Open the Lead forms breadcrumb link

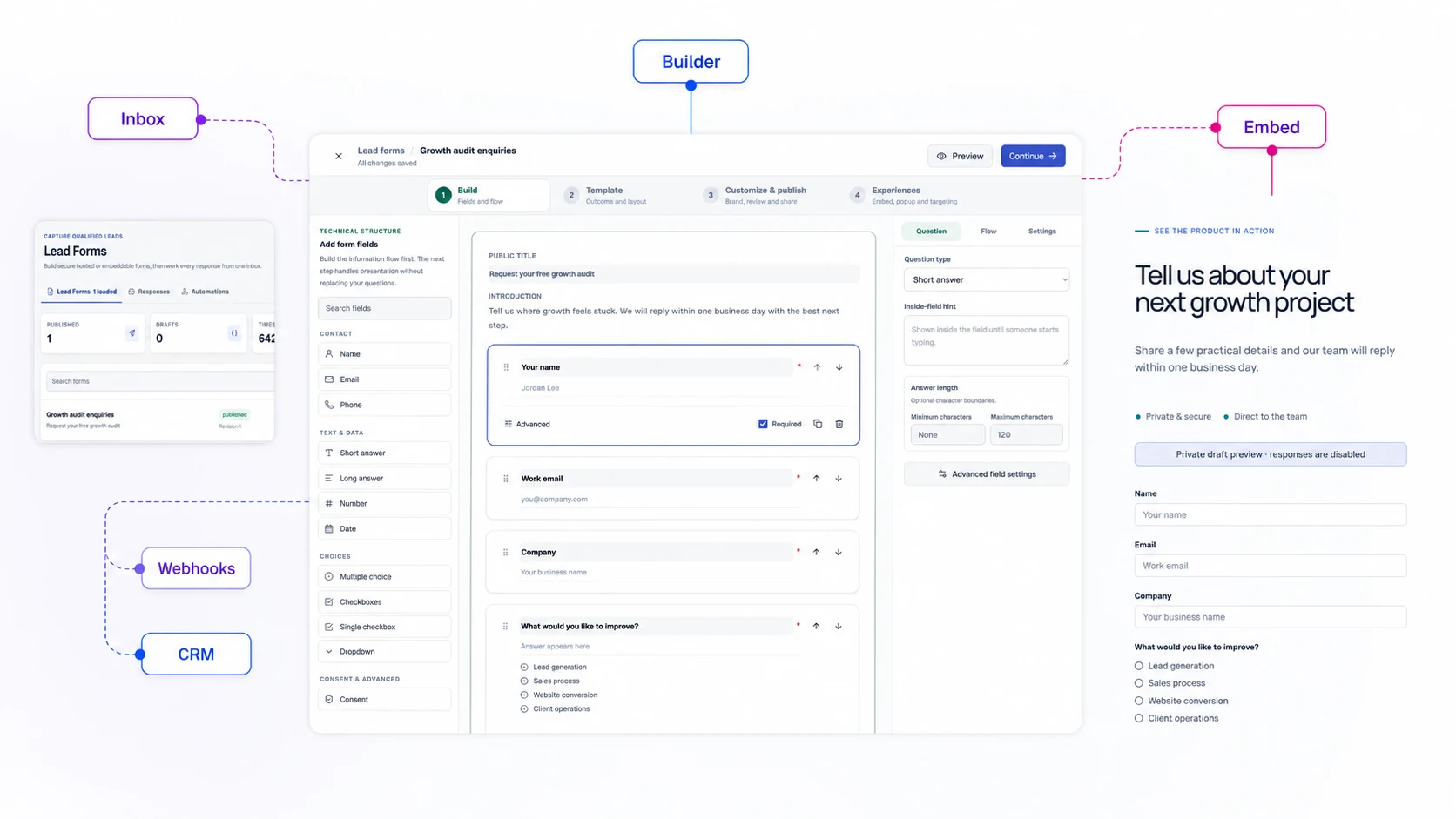[381, 151]
